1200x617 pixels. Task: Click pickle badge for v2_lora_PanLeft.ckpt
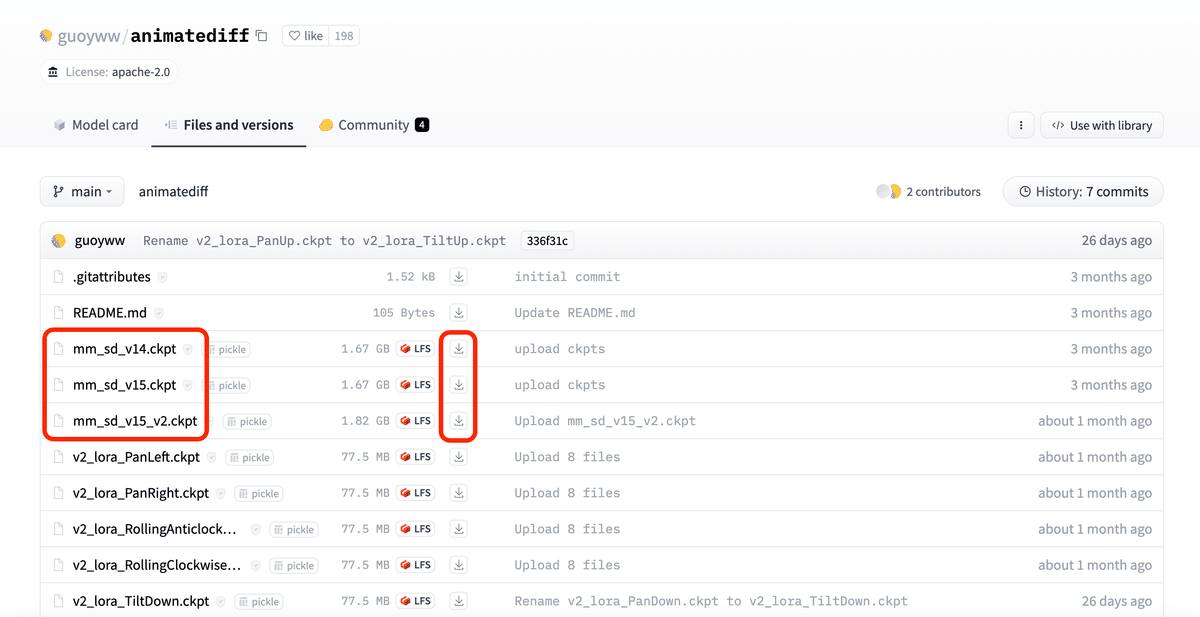point(250,458)
